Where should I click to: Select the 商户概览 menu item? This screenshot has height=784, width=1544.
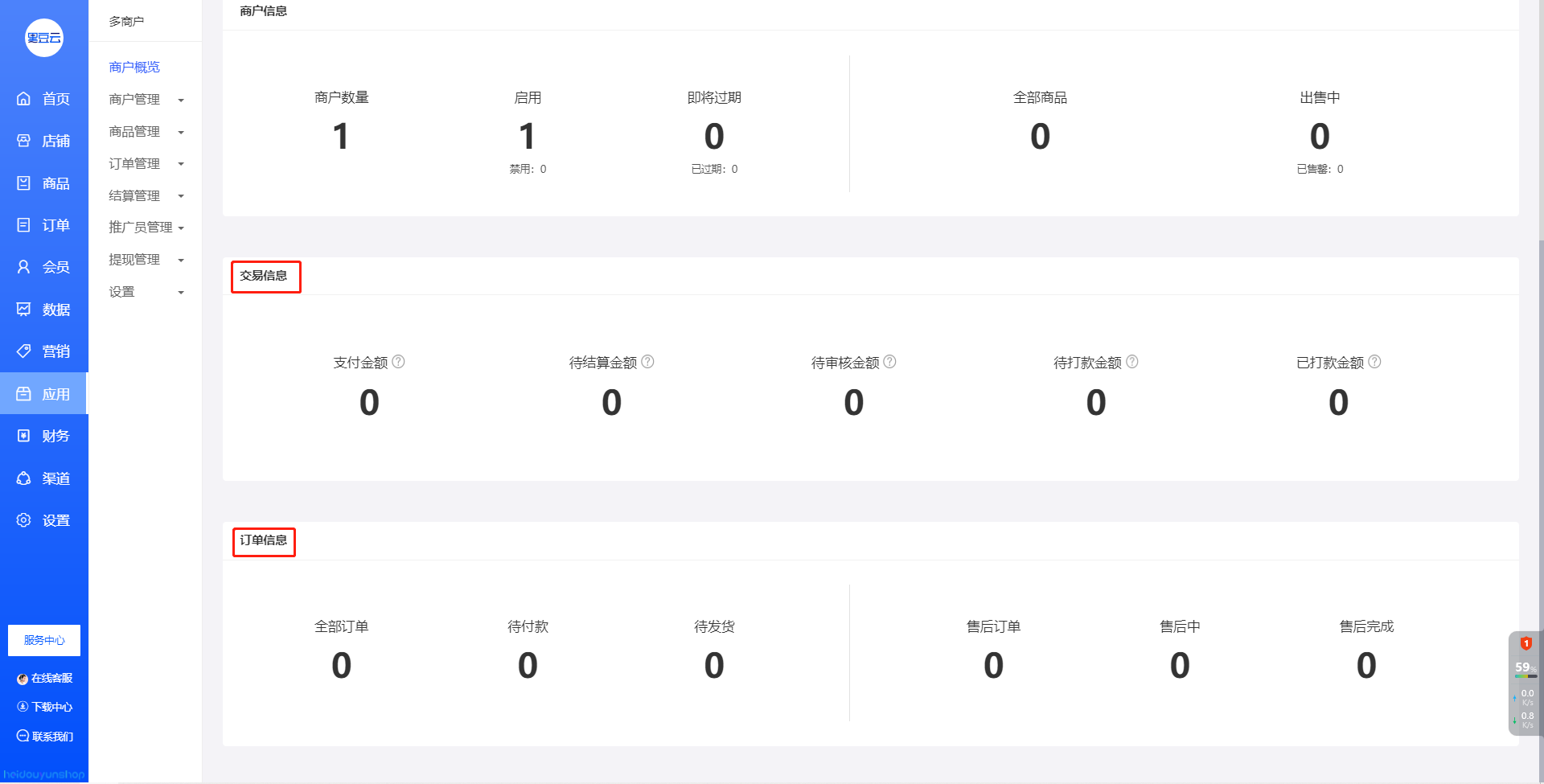pyautogui.click(x=134, y=68)
